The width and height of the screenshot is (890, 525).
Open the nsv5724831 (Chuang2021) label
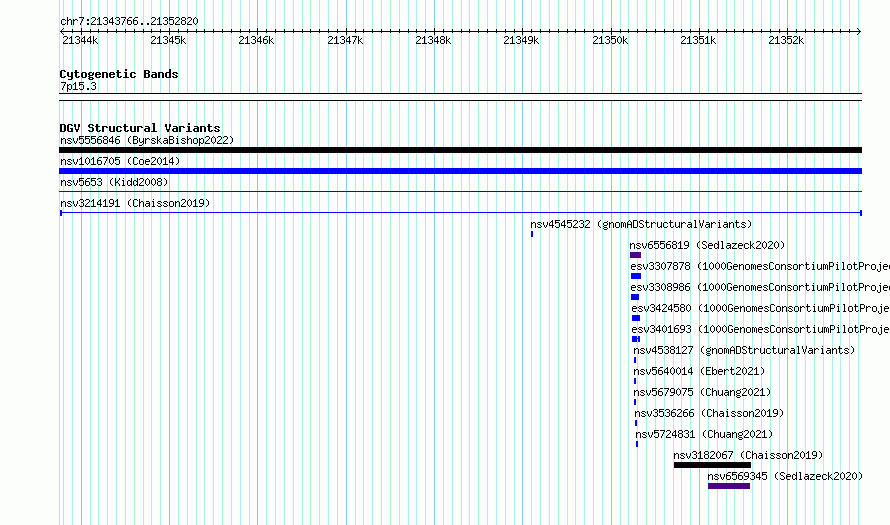704,434
